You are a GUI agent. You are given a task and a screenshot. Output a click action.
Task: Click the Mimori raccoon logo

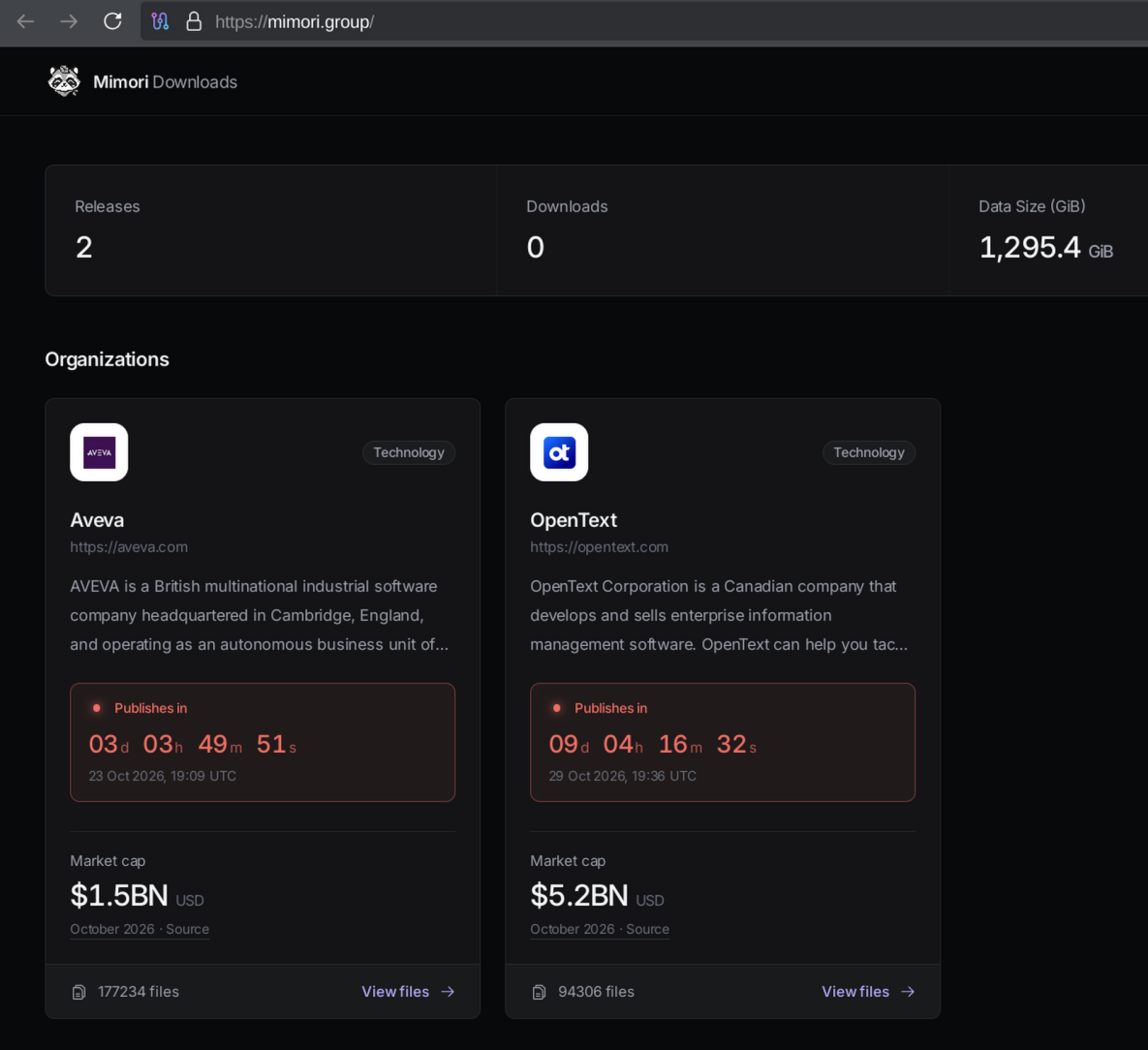(65, 81)
